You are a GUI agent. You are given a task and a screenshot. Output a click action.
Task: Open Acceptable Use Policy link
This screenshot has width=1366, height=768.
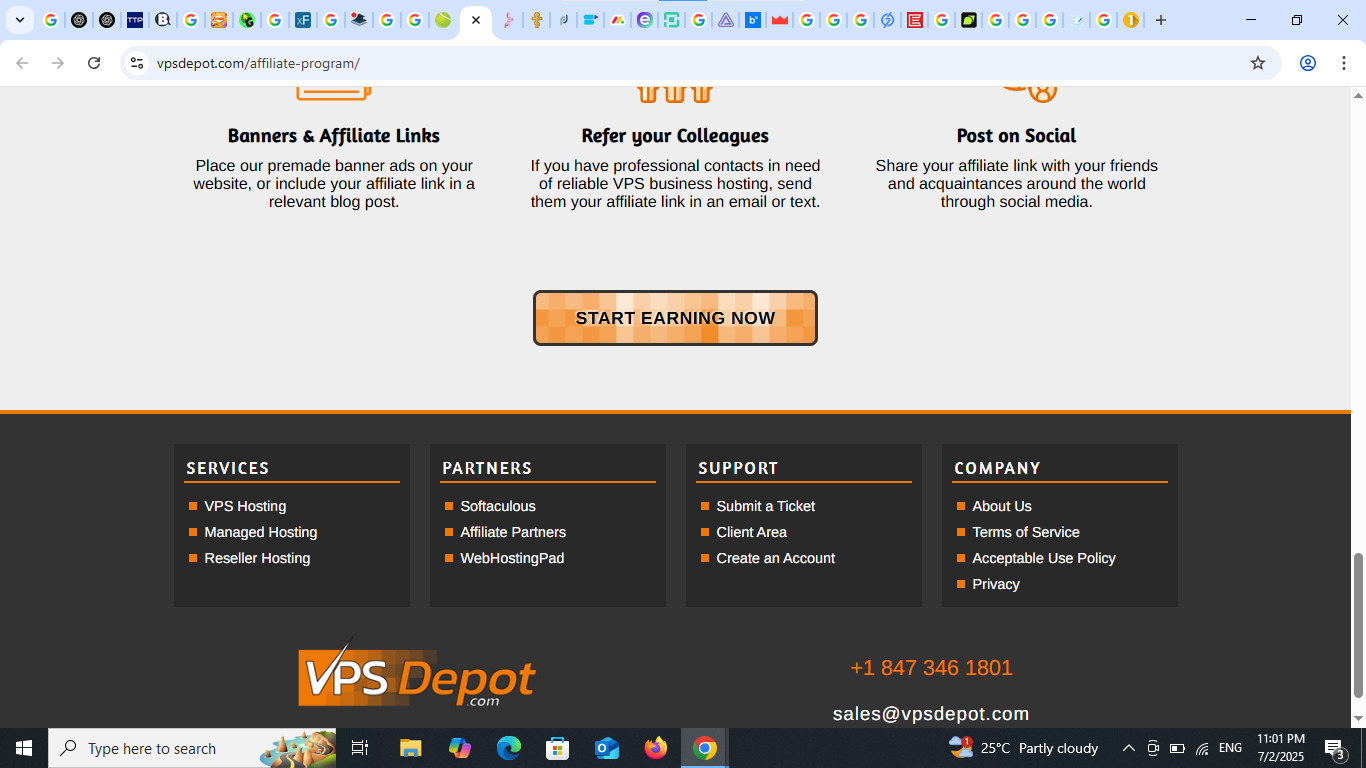1044,558
